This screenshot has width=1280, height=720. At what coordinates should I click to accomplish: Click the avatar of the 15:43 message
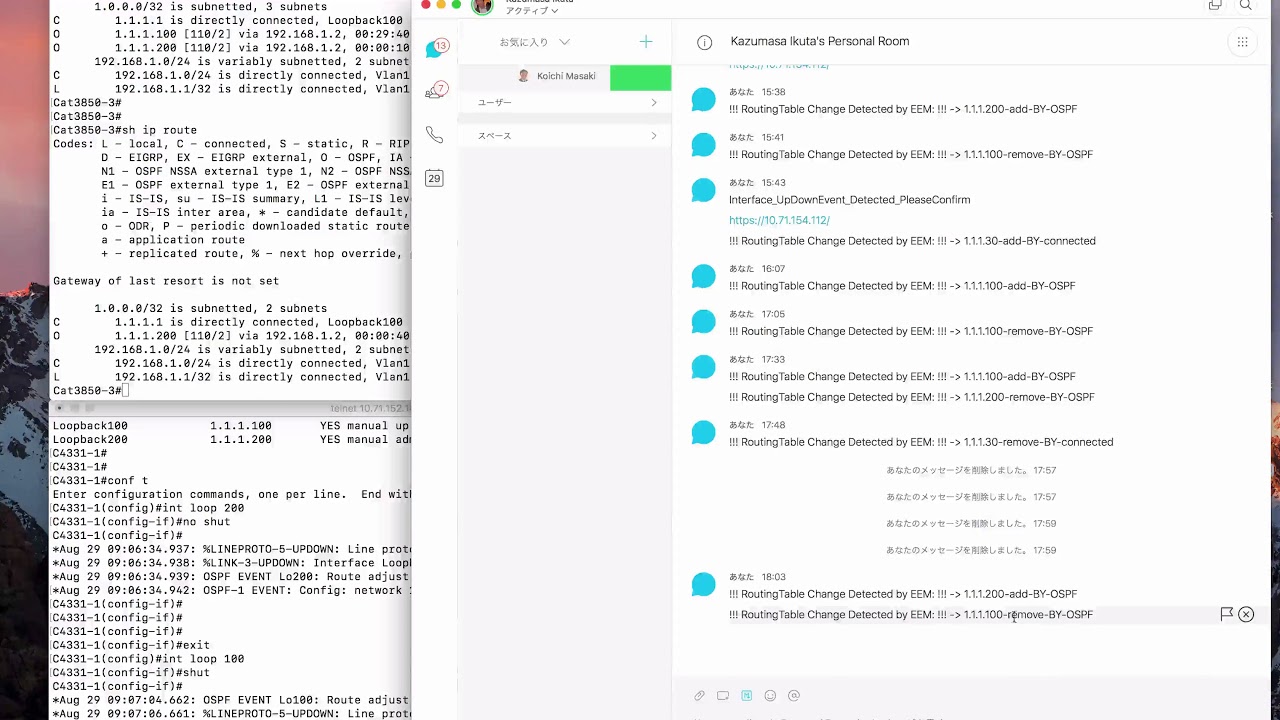[704, 190]
